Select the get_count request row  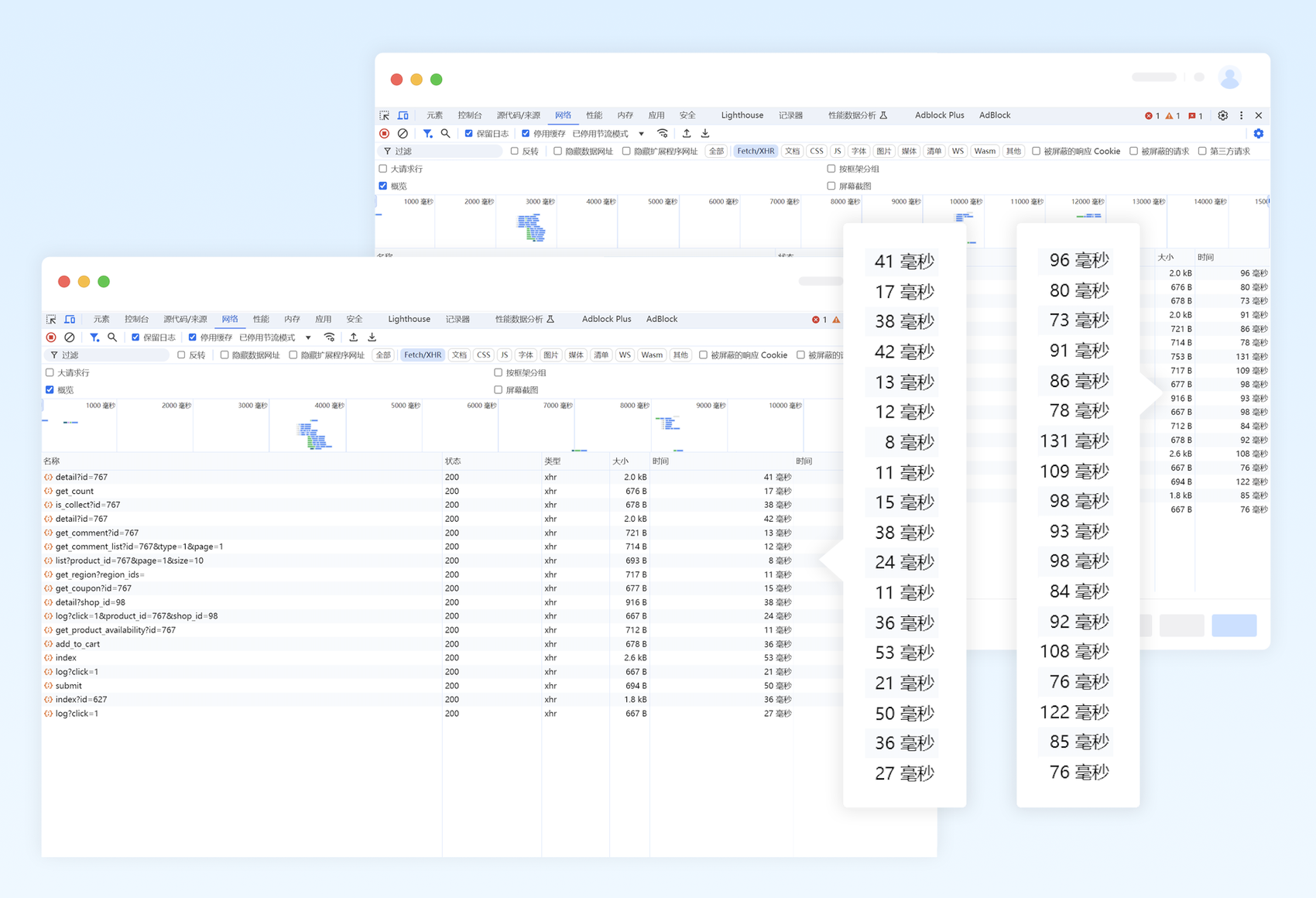point(74,491)
